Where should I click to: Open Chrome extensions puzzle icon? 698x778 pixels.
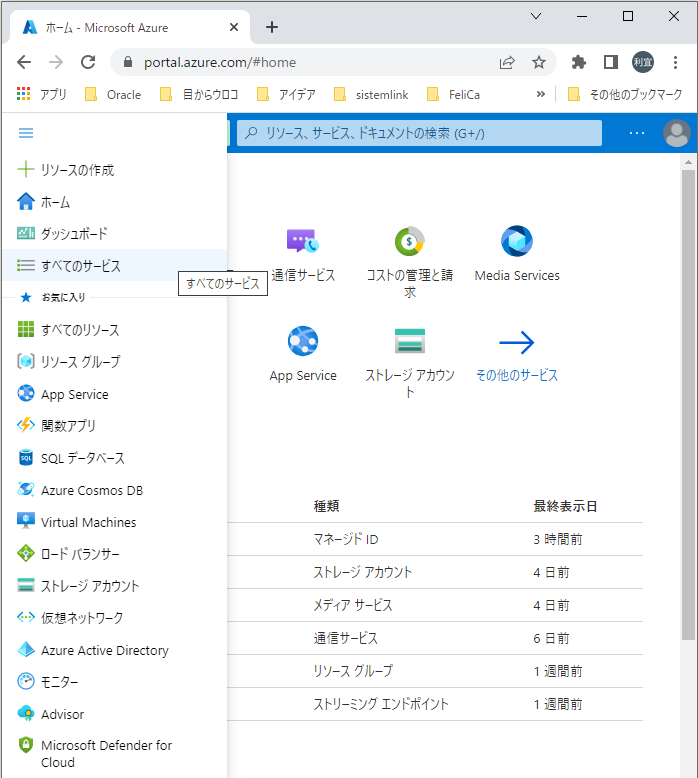[x=578, y=62]
